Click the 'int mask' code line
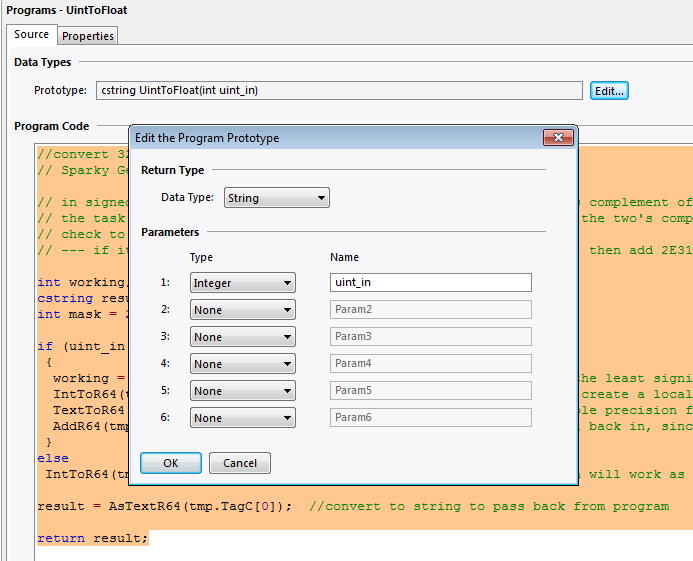 [83, 314]
